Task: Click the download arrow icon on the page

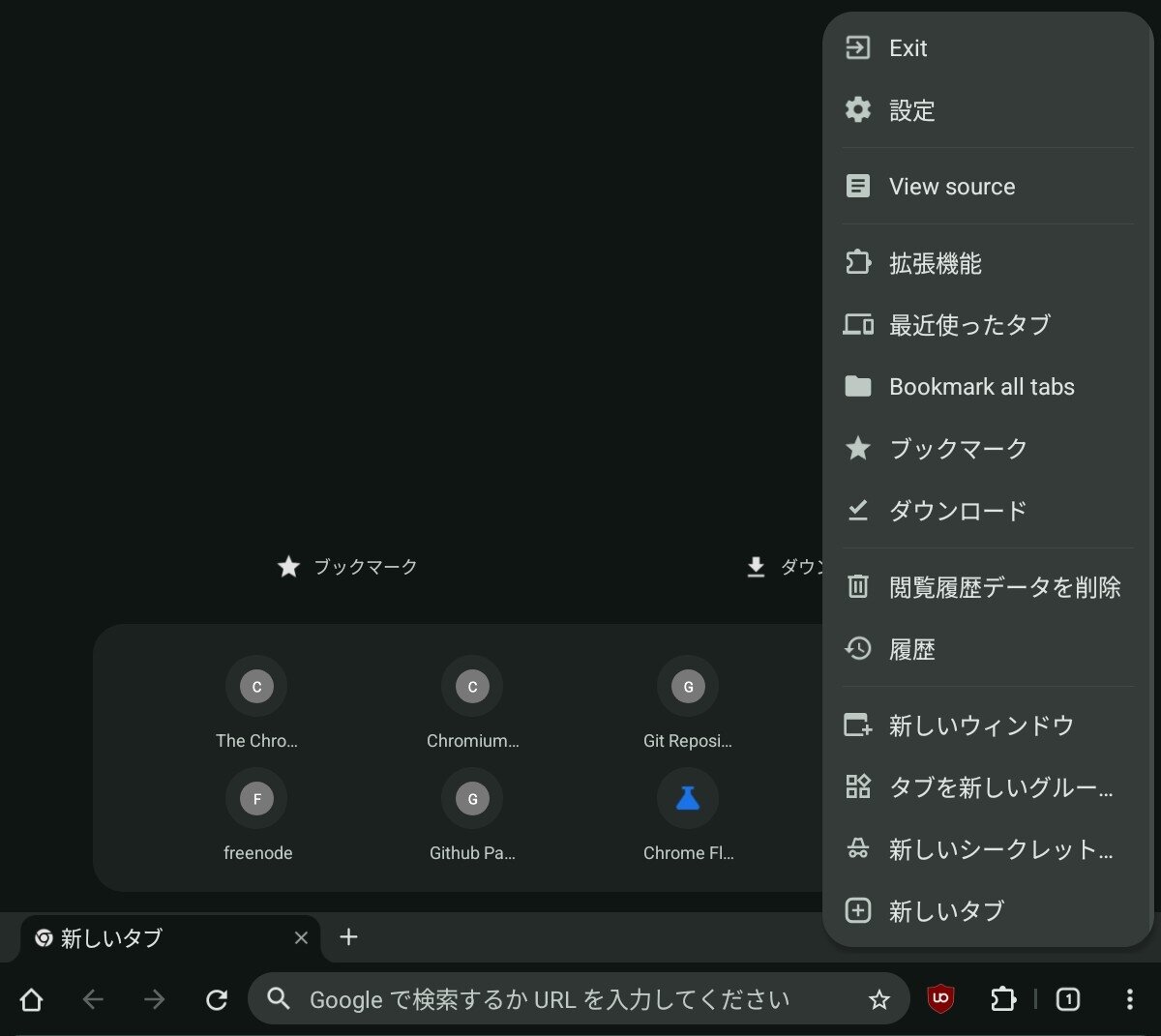Action: 756,567
